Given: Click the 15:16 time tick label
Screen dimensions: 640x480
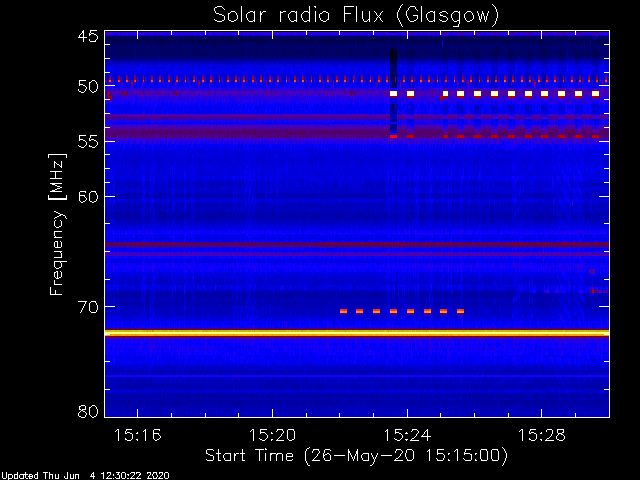Looking at the screenshot, I should (x=138, y=436).
